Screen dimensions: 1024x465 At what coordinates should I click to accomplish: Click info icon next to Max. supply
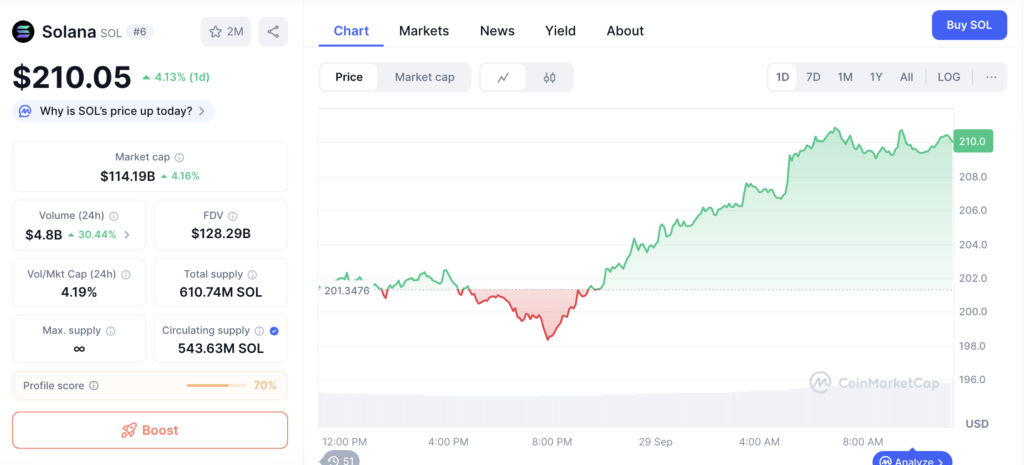110,331
